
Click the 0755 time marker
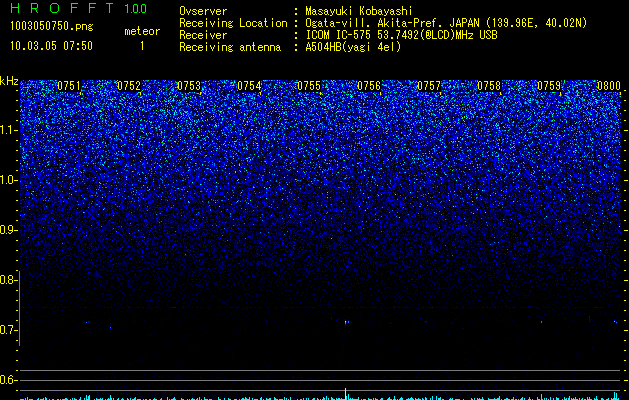pyautogui.click(x=309, y=86)
